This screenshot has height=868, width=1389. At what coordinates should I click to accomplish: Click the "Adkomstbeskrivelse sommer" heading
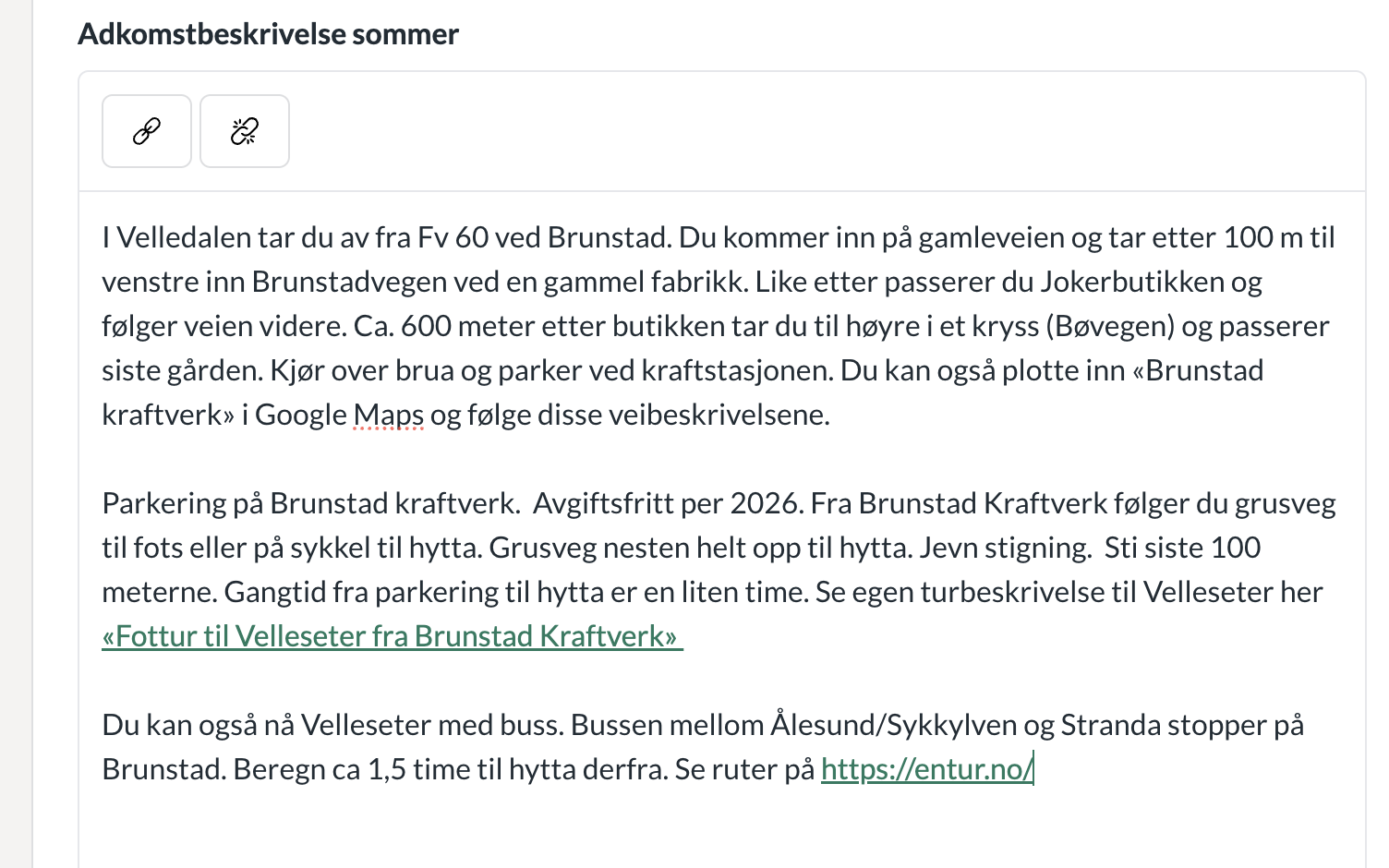pos(268,34)
